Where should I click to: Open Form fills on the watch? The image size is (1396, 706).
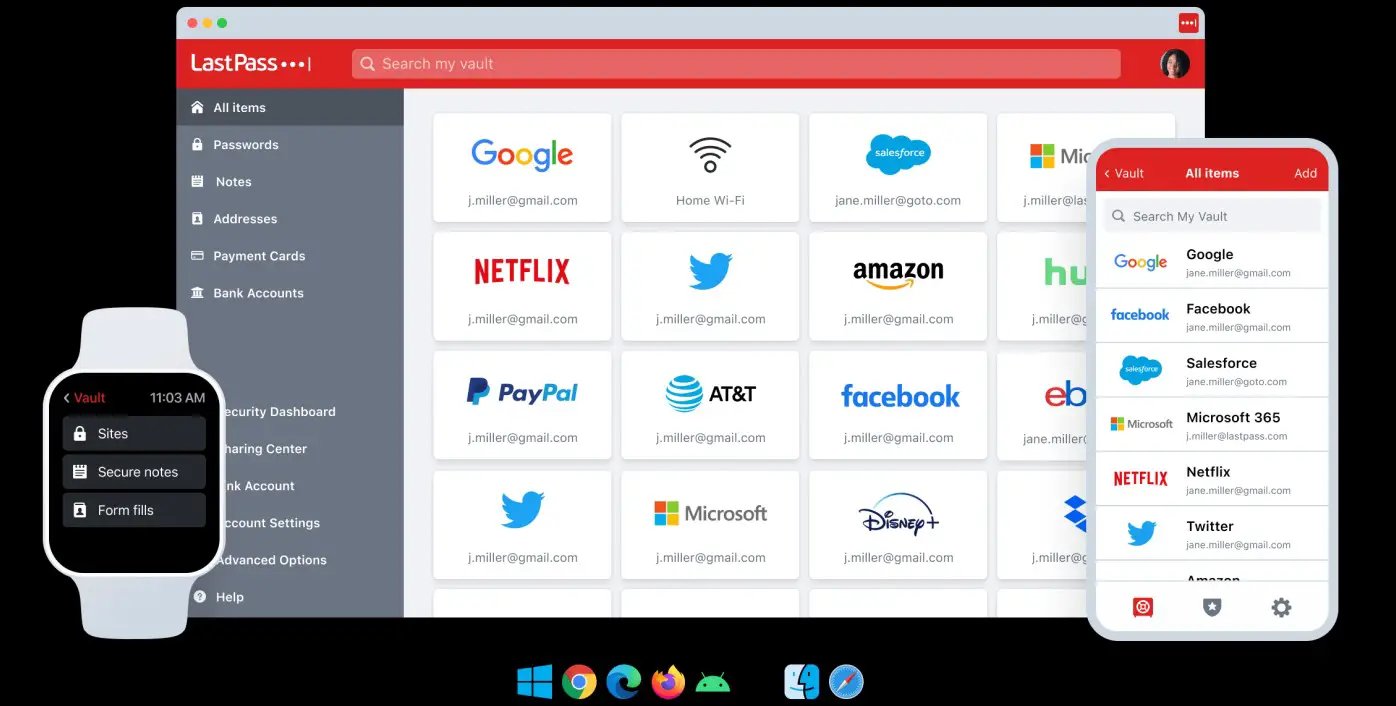tap(134, 509)
